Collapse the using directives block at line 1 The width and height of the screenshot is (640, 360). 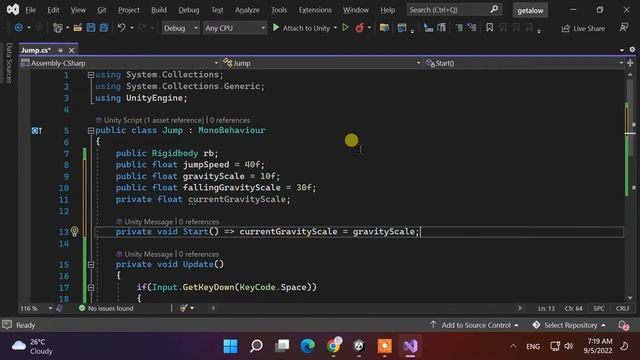[x=91, y=75]
